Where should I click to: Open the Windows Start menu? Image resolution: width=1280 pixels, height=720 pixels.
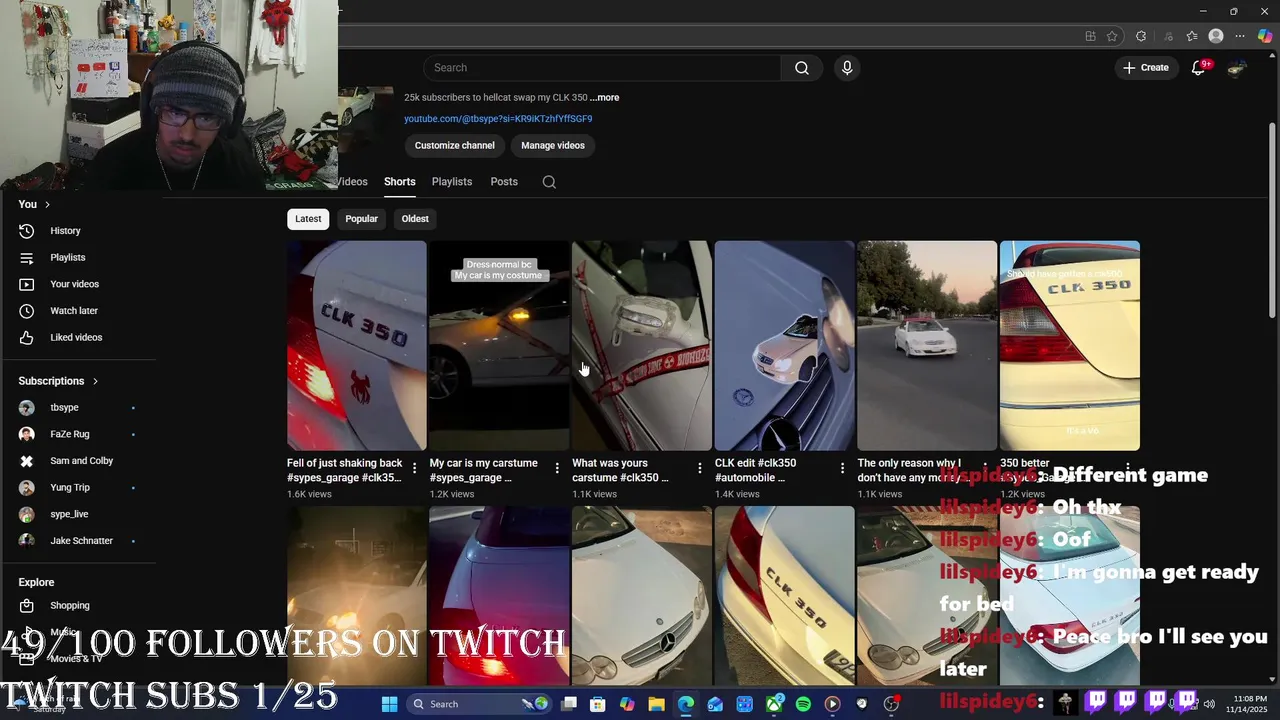(x=390, y=704)
